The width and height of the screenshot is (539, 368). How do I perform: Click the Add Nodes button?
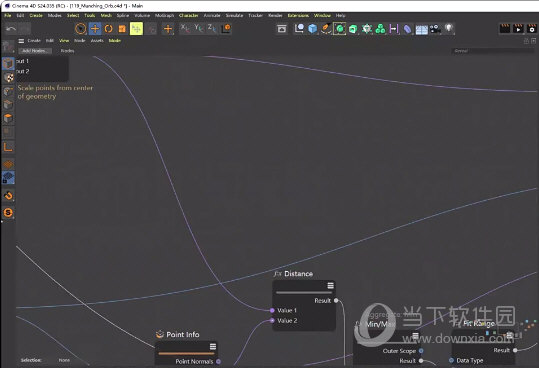click(35, 51)
